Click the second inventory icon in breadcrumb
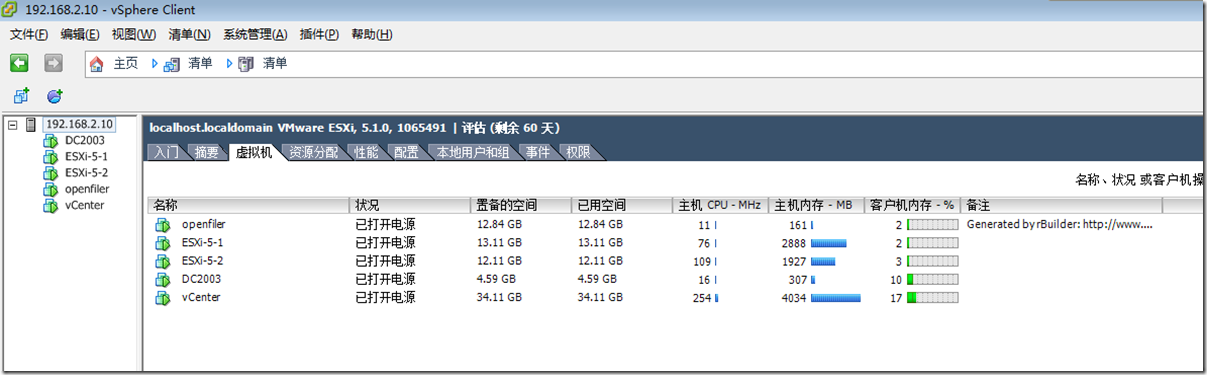The height and width of the screenshot is (375, 1207). click(246, 64)
